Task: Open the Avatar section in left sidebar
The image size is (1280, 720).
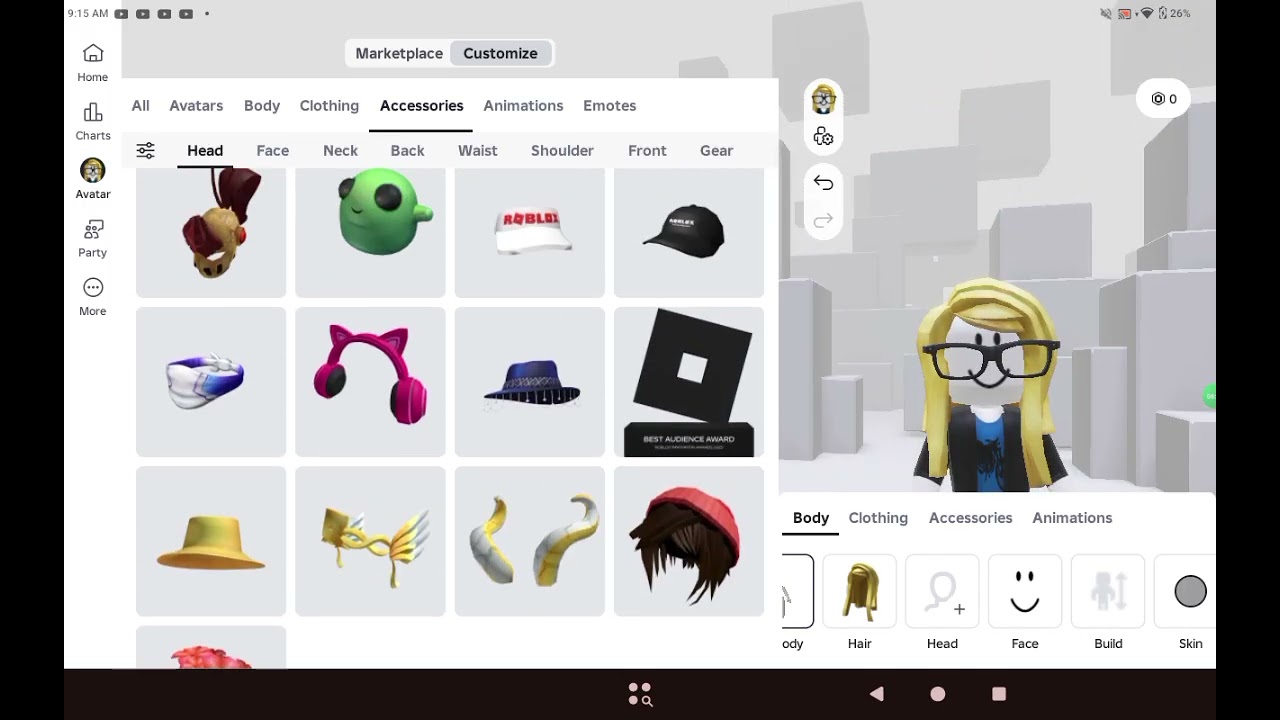Action: [x=93, y=179]
